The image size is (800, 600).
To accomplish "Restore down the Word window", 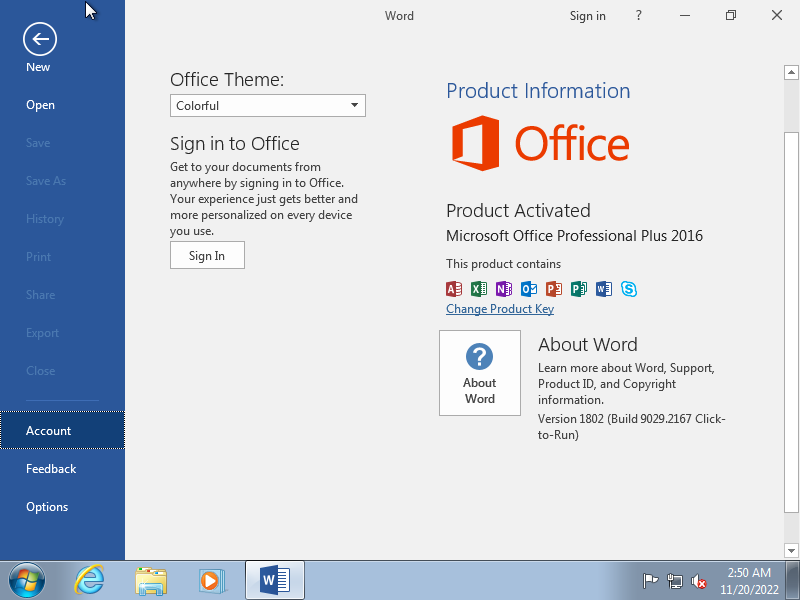I will pyautogui.click(x=731, y=15).
